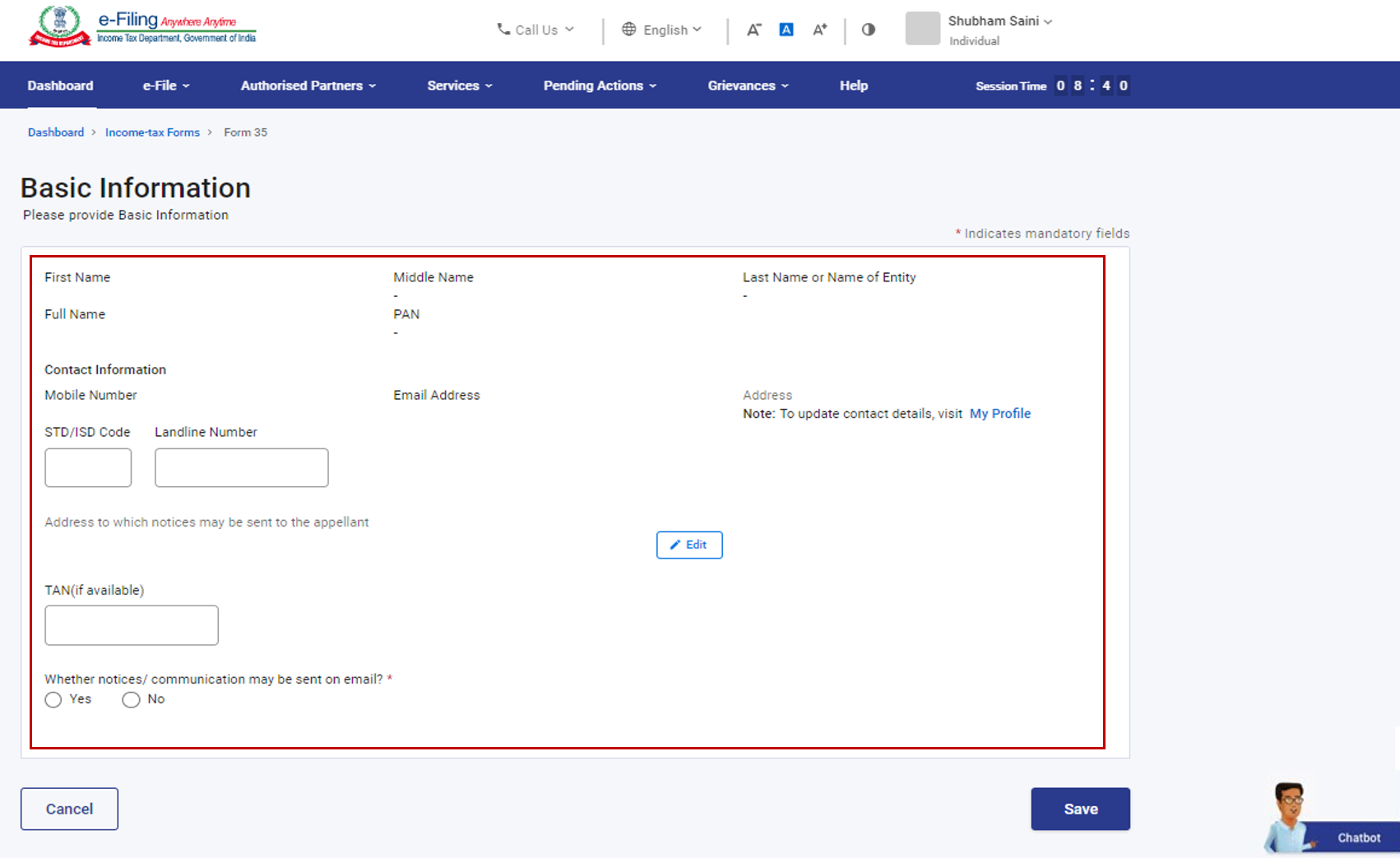
Task: Select Yes for notices sent on email
Action: click(53, 699)
